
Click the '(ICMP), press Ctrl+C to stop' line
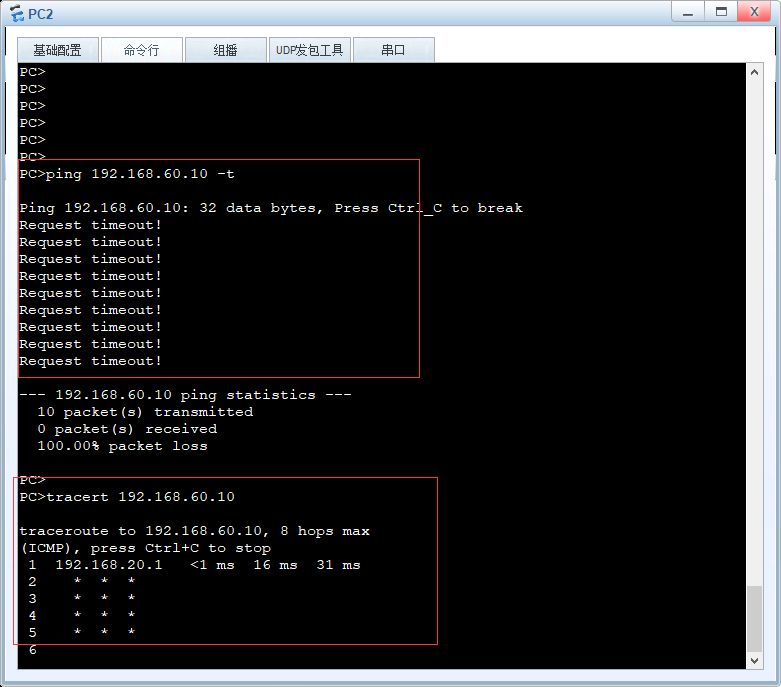tap(145, 548)
